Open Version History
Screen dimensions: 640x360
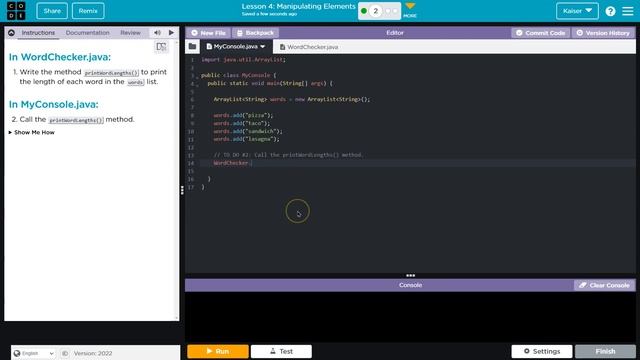tap(603, 33)
